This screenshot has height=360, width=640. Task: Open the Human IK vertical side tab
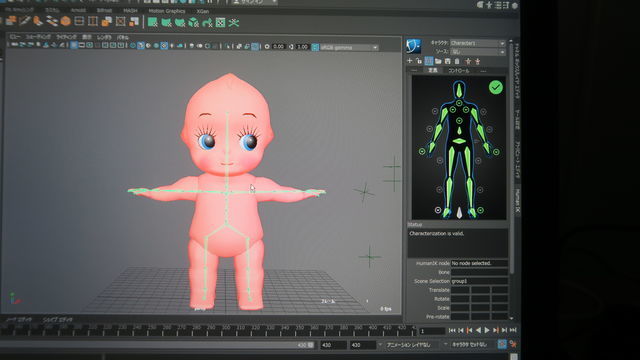[517, 200]
